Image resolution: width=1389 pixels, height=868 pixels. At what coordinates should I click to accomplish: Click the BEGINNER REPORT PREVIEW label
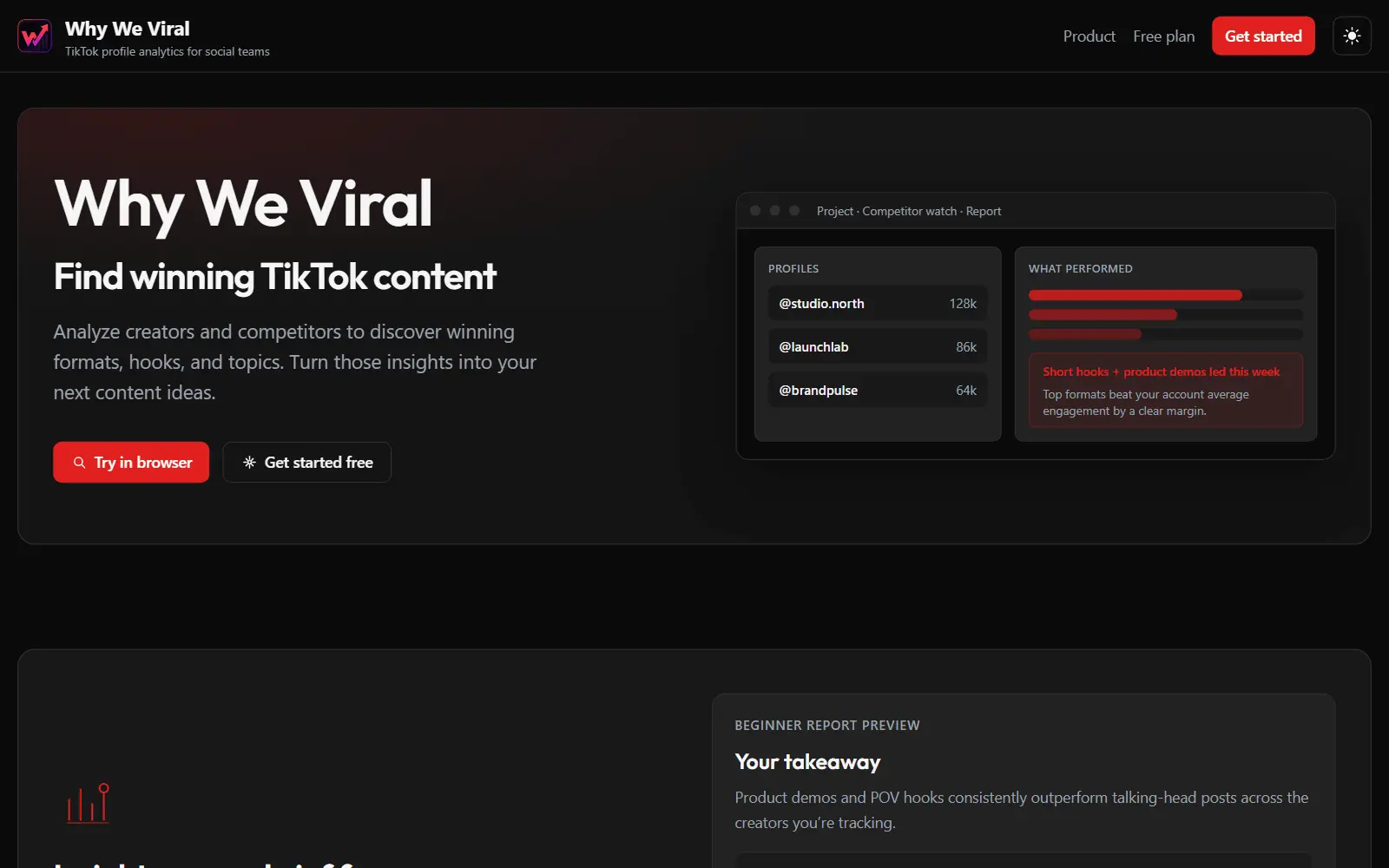tap(826, 725)
